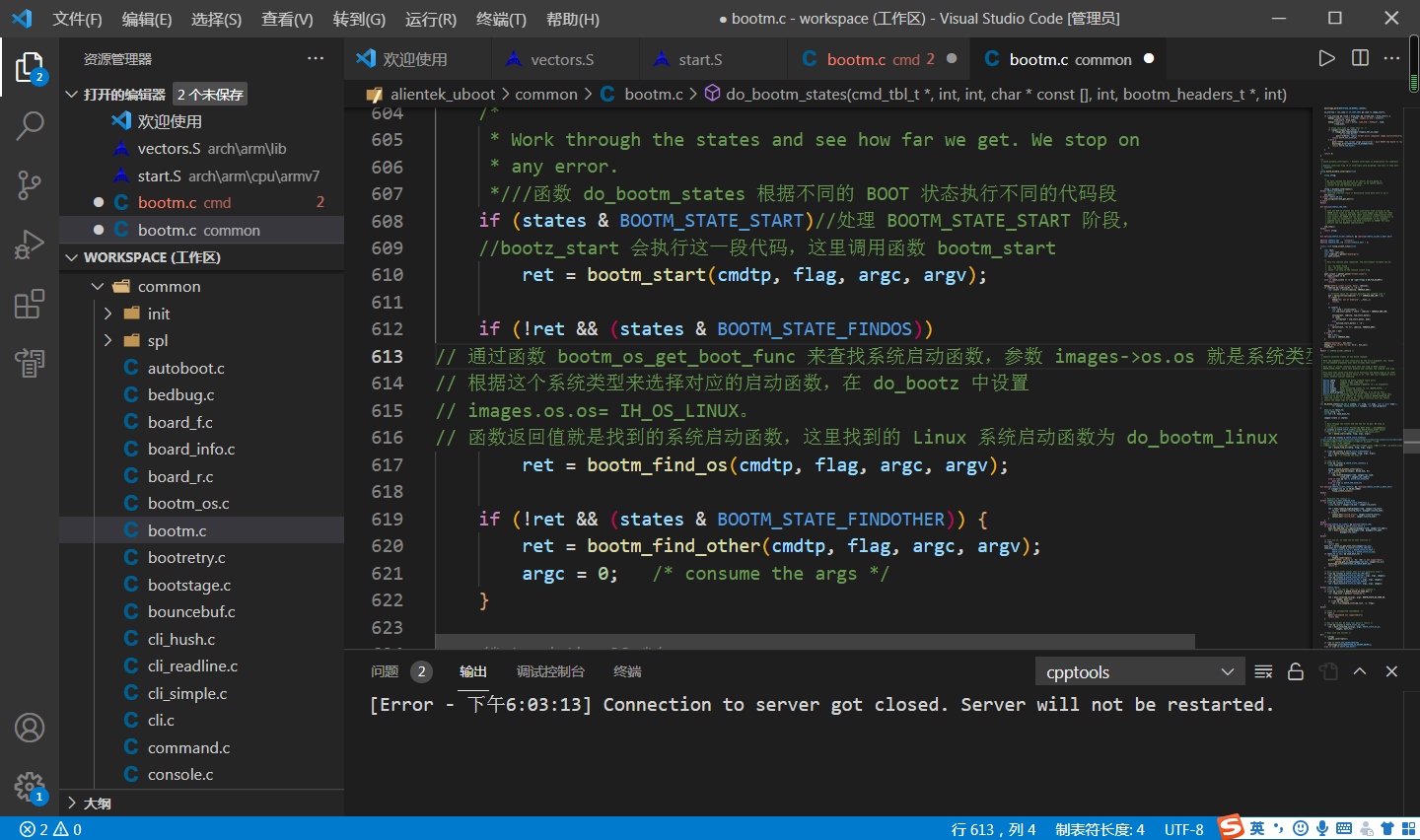
Task: Click do_bootm_states in the breadcrumb
Action: tap(1006, 95)
